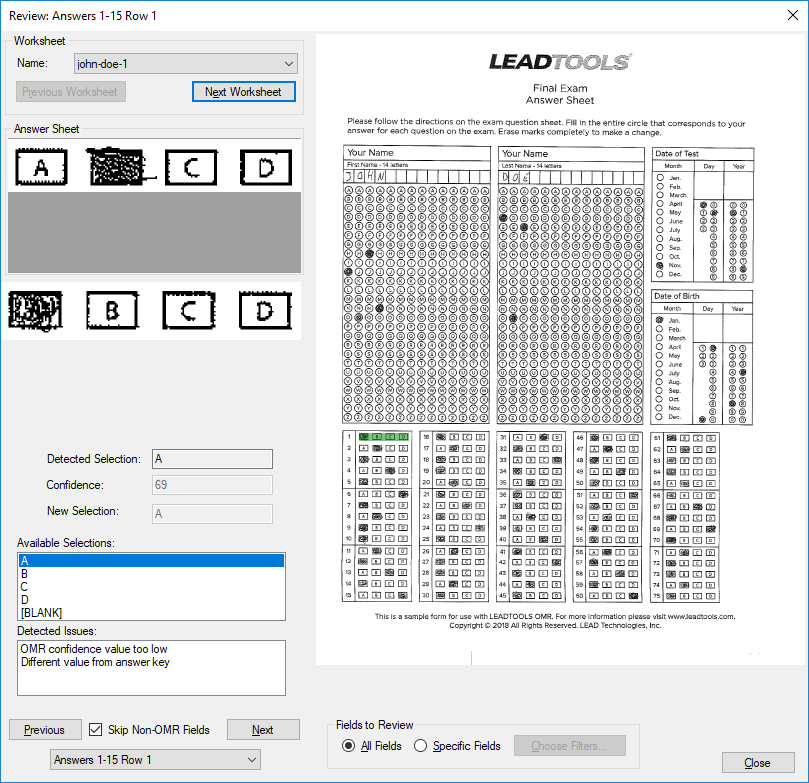Open the worksheet Name dropdown john-doe-1
Viewport: 809px width, 783px height.
coord(186,63)
